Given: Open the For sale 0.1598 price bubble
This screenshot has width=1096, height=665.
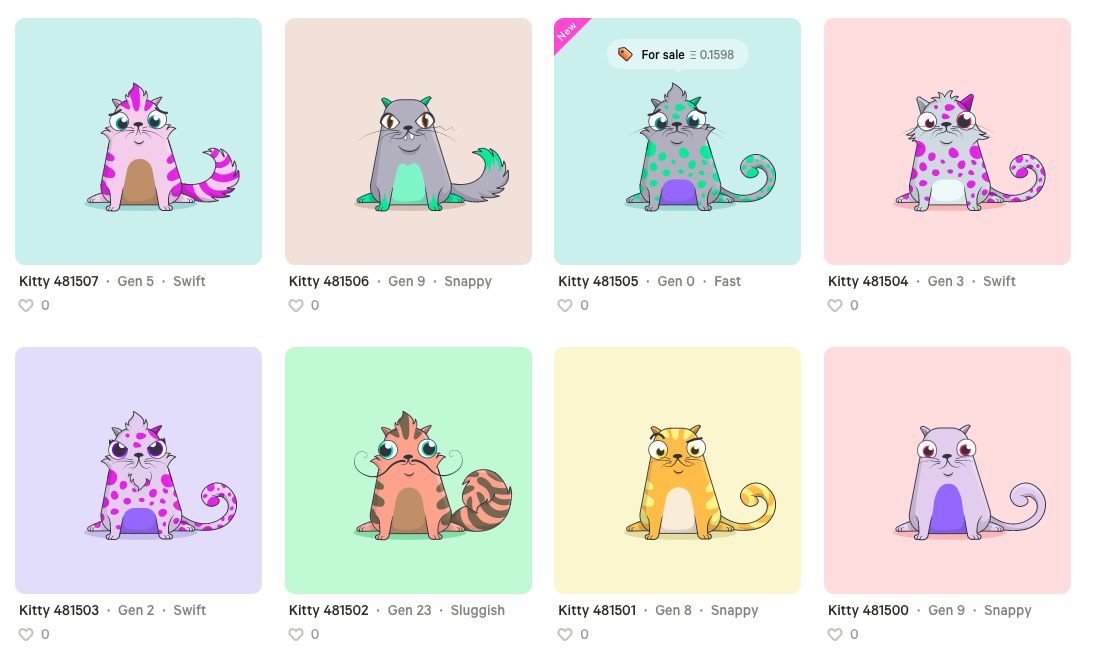Looking at the screenshot, I should pos(677,55).
